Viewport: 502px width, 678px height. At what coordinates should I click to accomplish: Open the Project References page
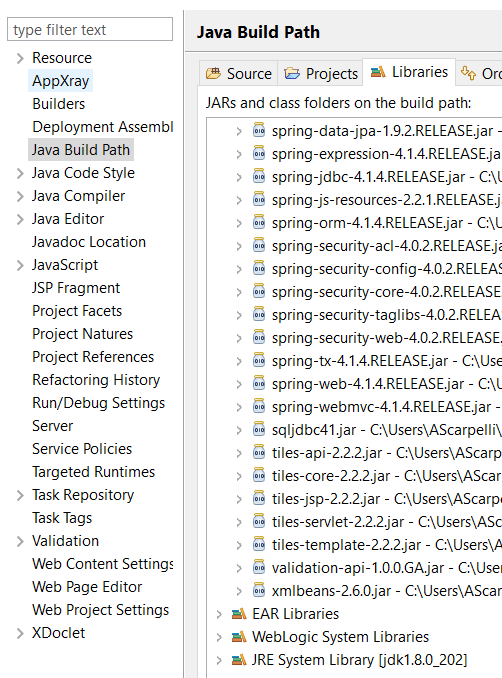93,357
